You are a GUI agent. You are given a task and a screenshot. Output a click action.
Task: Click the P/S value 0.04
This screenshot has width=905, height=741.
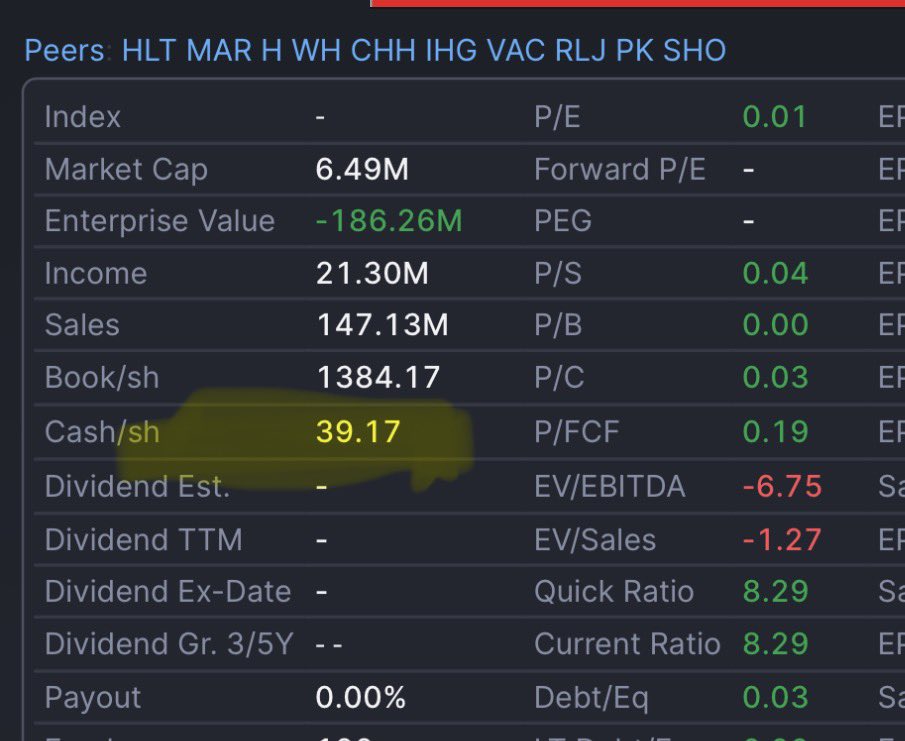click(x=775, y=273)
